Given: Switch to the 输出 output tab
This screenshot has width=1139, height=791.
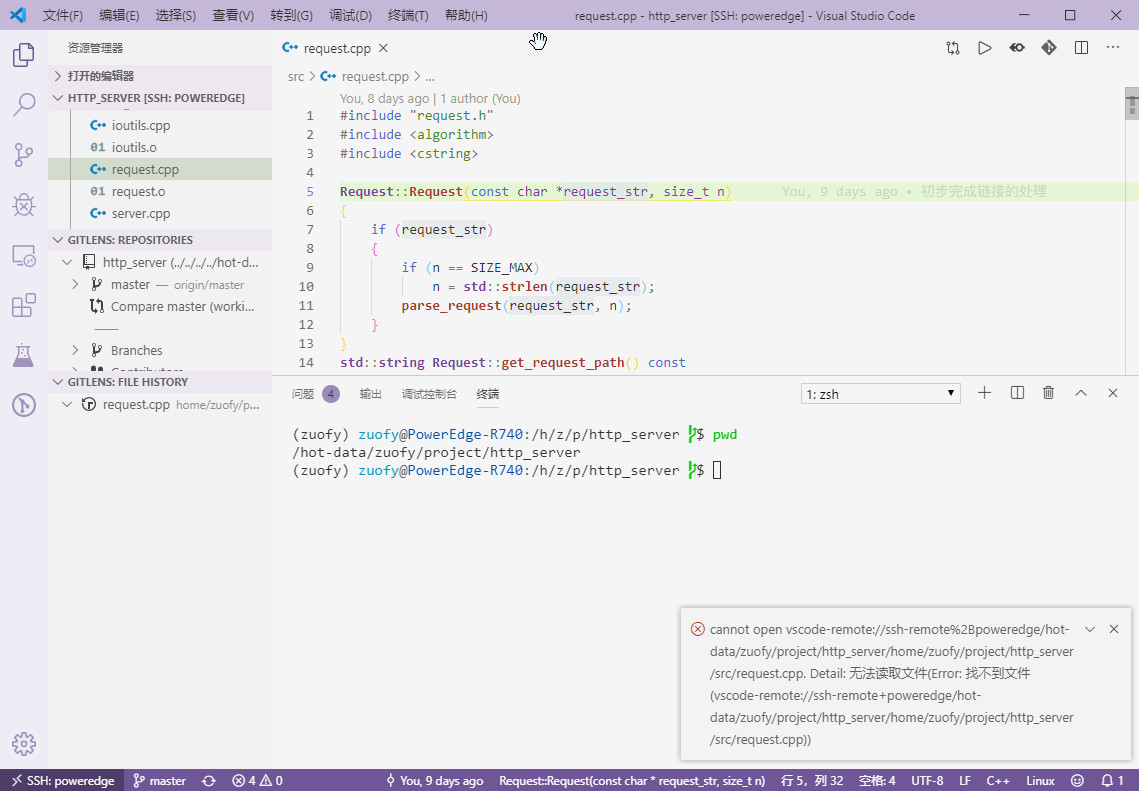Looking at the screenshot, I should click(370, 393).
